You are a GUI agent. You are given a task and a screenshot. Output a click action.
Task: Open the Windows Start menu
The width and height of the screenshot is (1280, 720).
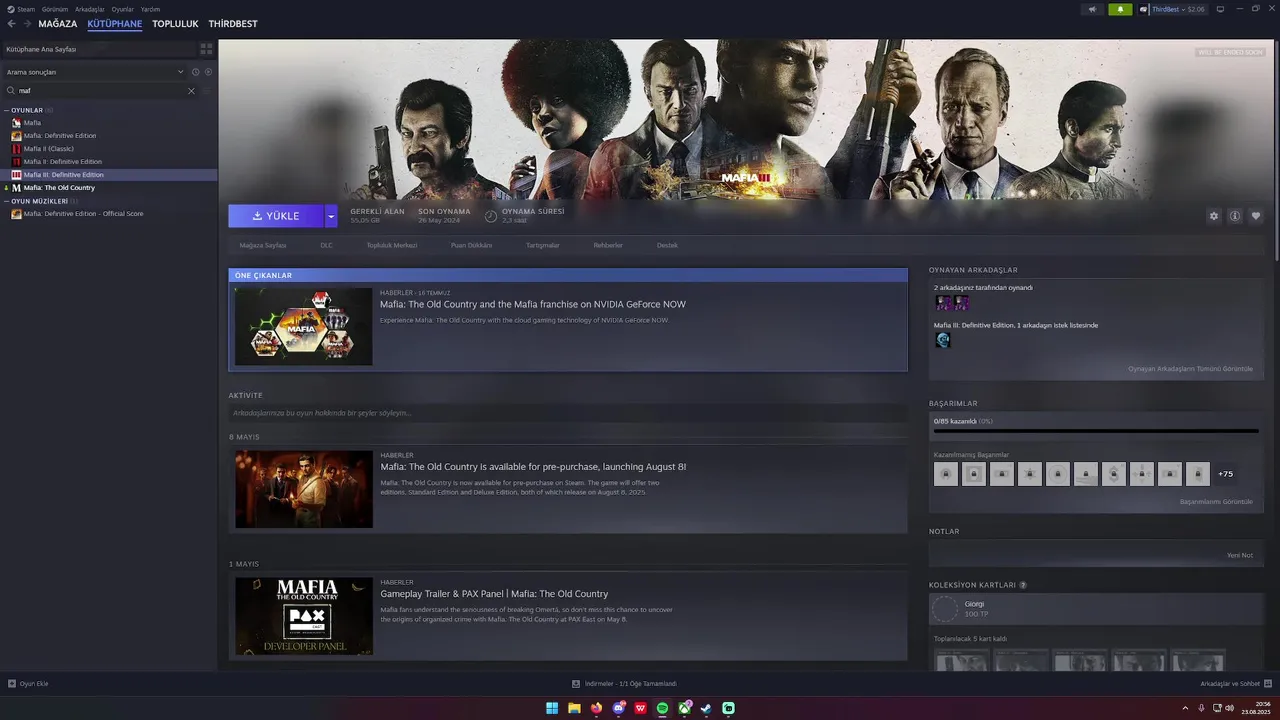click(552, 708)
